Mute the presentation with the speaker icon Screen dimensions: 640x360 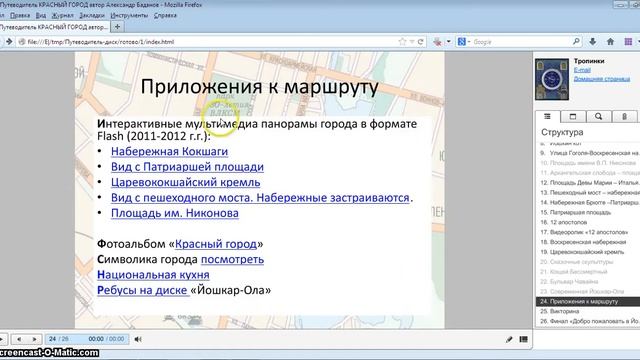tap(138, 339)
